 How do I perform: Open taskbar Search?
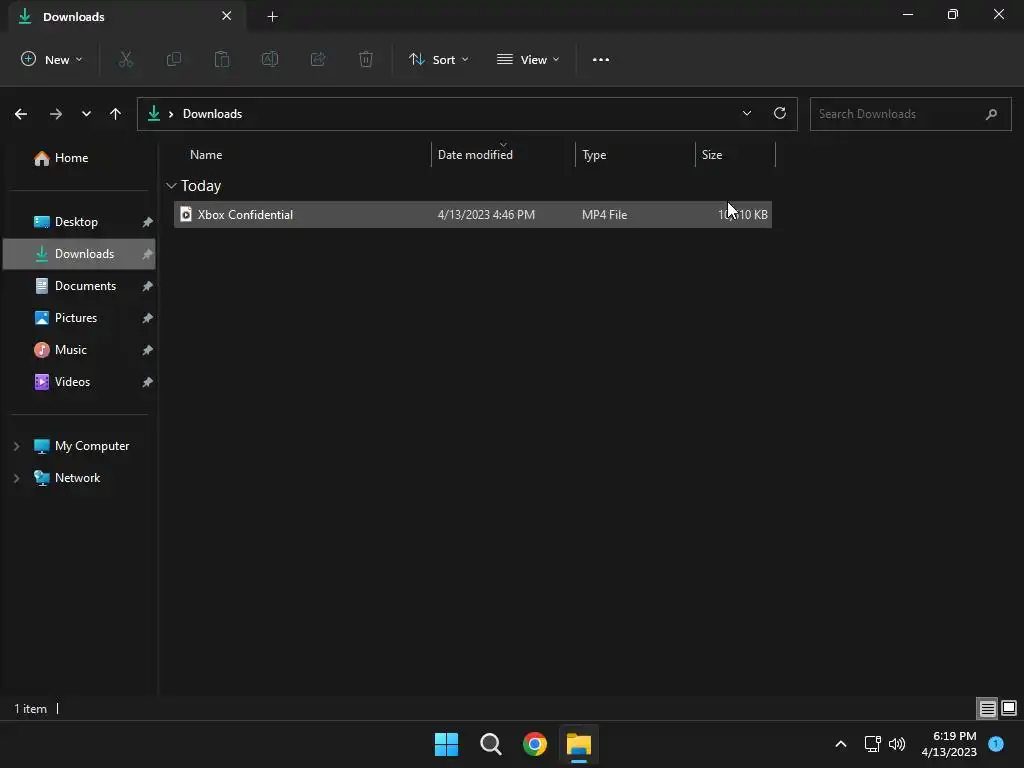click(490, 744)
